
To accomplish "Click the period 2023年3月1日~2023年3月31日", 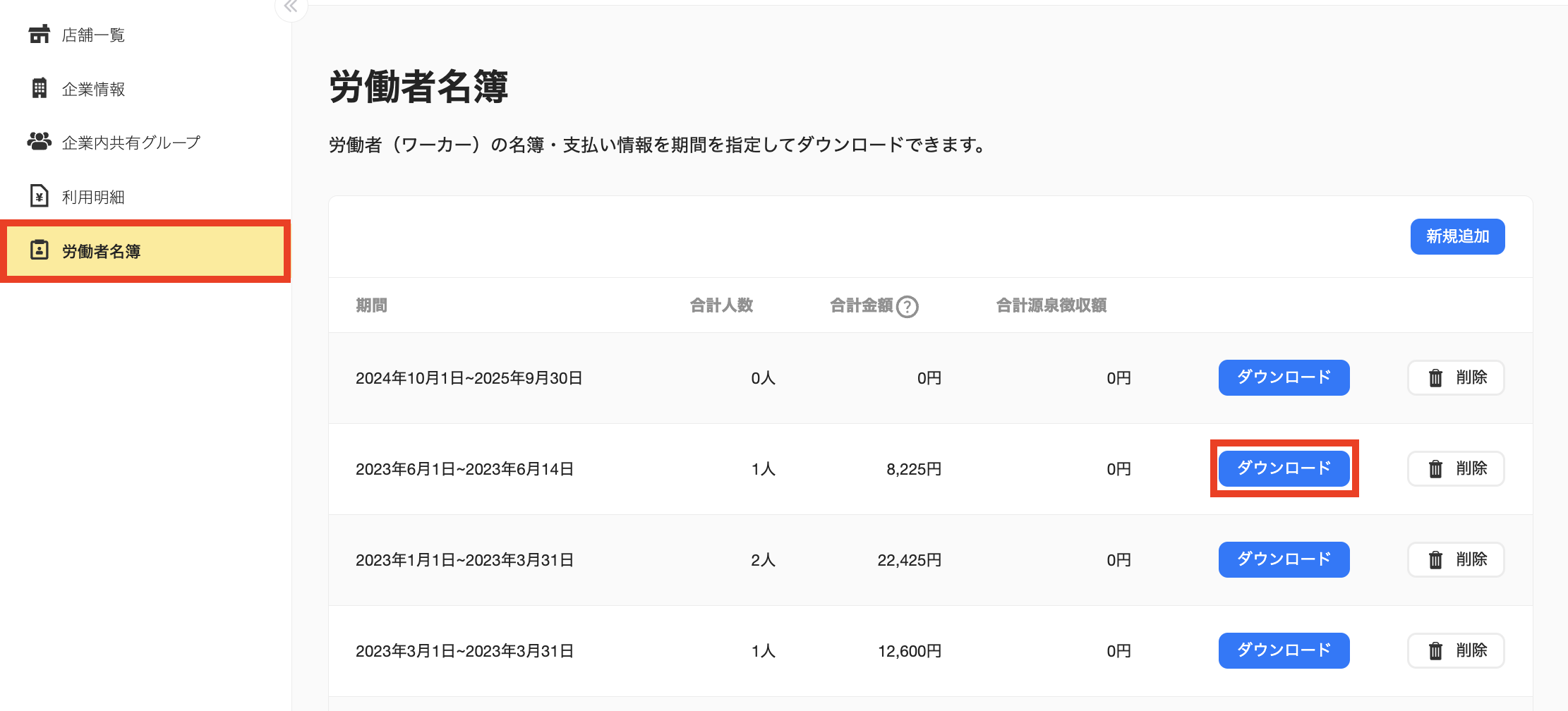I will pos(465,651).
